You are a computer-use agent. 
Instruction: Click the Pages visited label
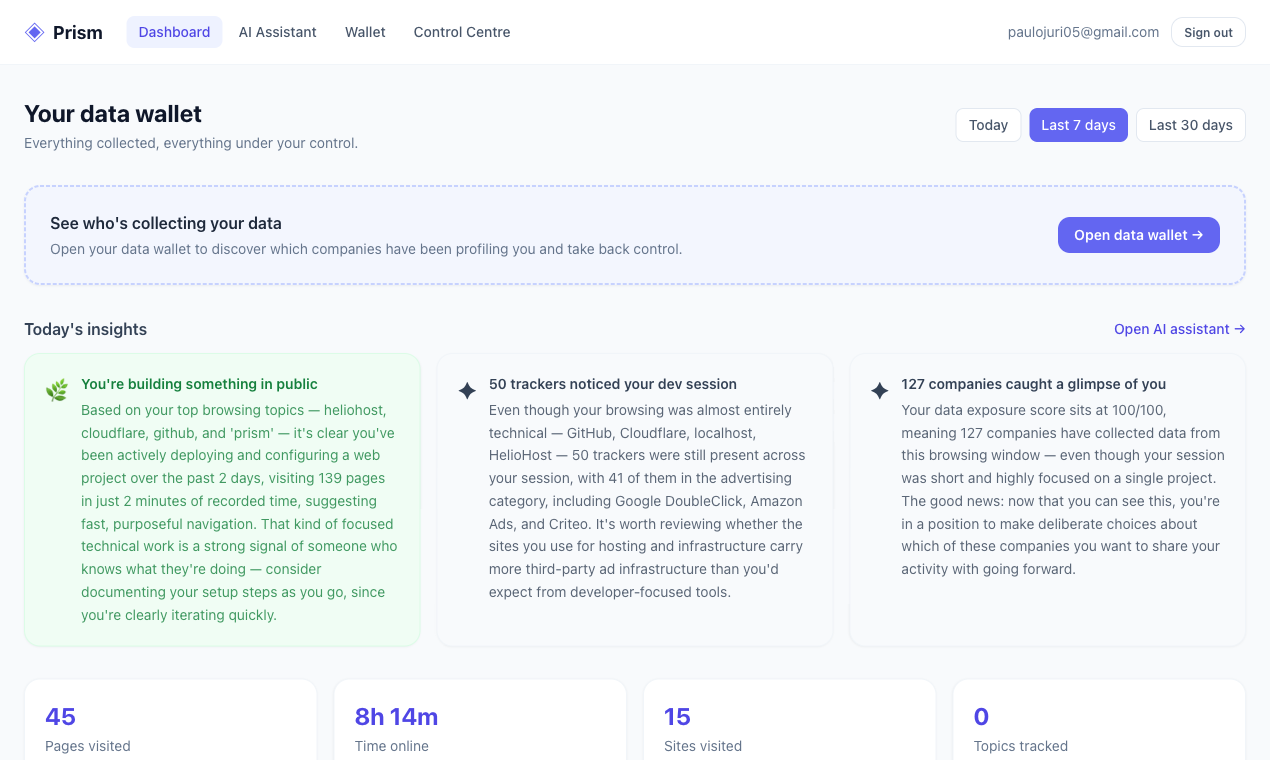(88, 746)
